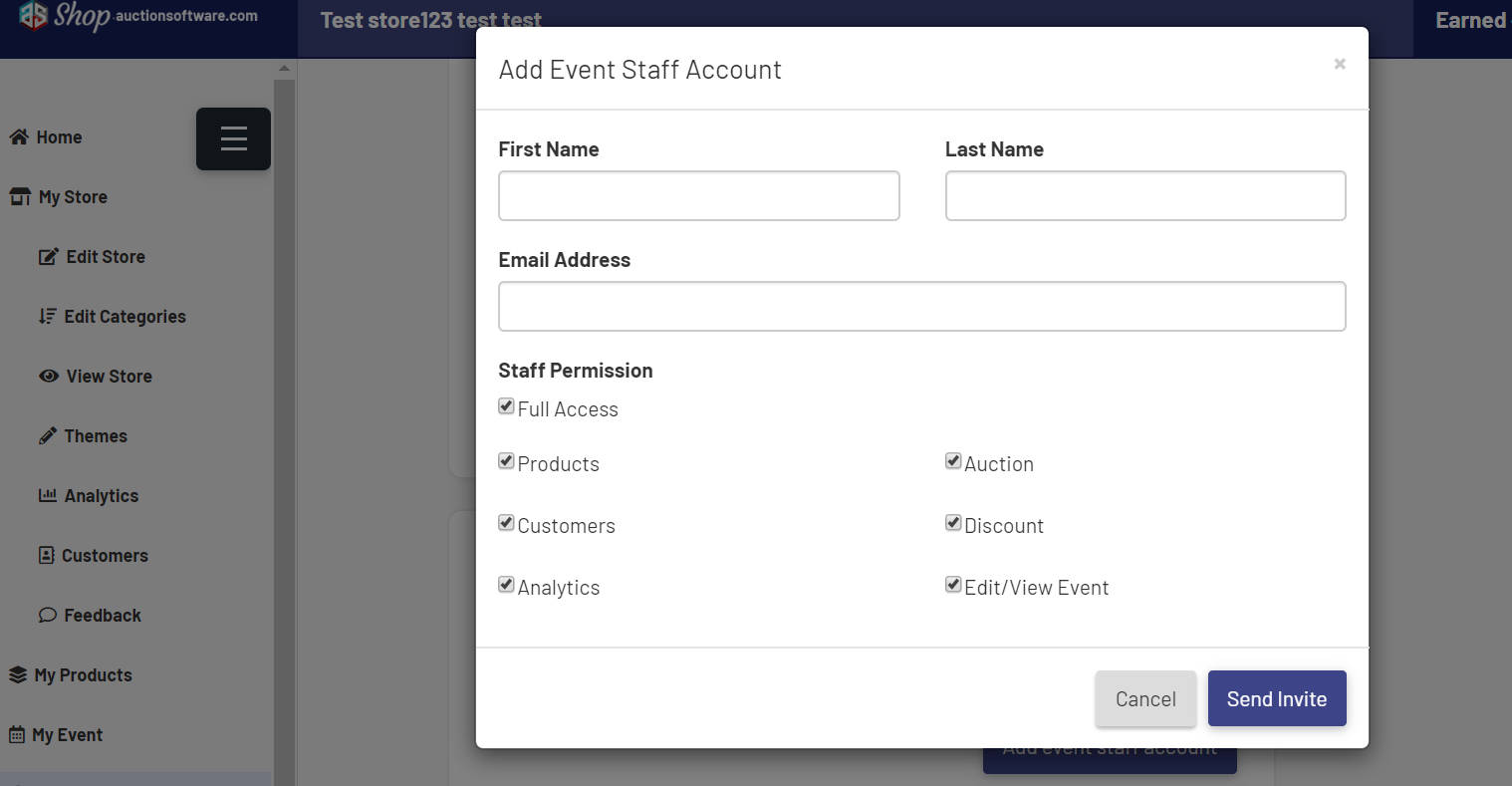The image size is (1512, 786).
Task: Select the My Store icon
Action: 18,196
